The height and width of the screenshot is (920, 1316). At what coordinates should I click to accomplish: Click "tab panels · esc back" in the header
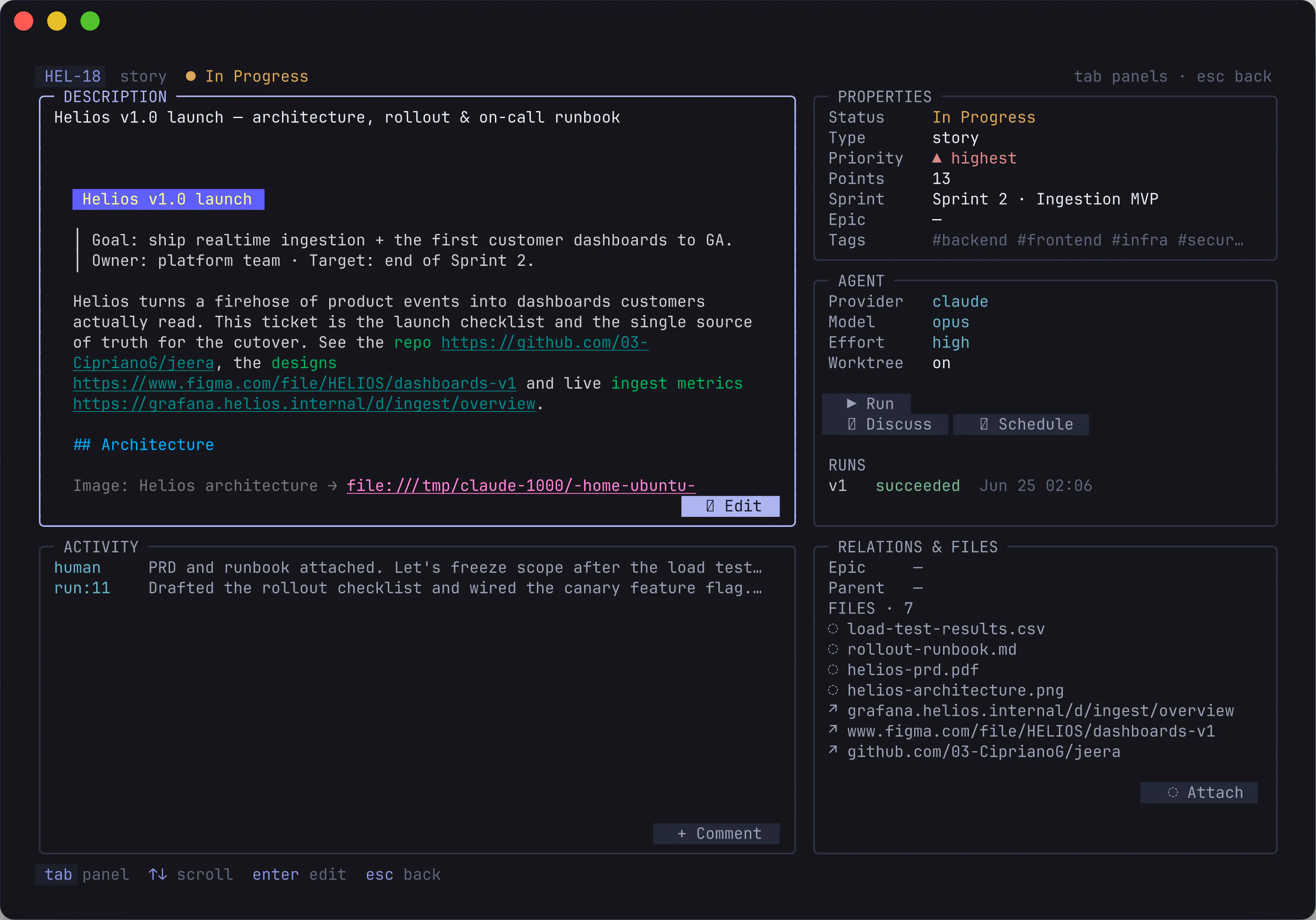(x=1173, y=76)
